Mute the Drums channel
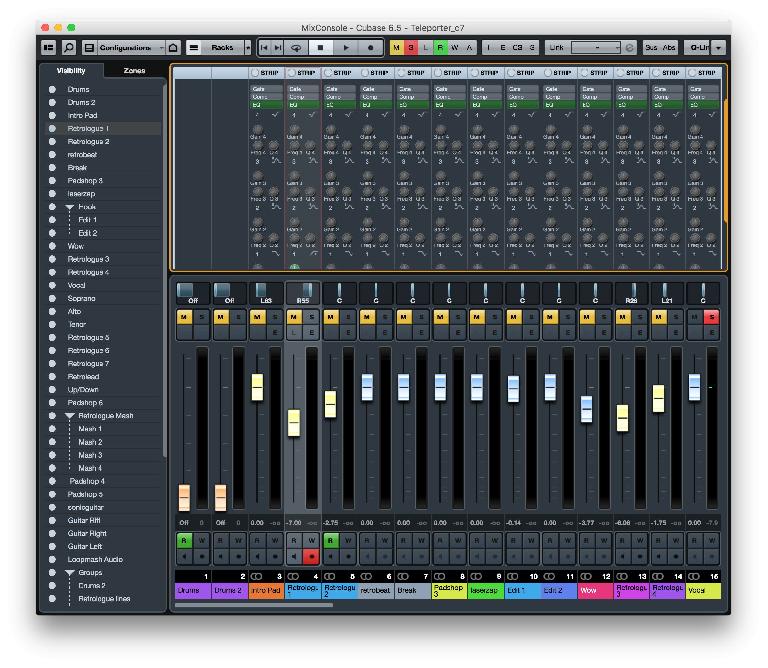 tap(184, 317)
